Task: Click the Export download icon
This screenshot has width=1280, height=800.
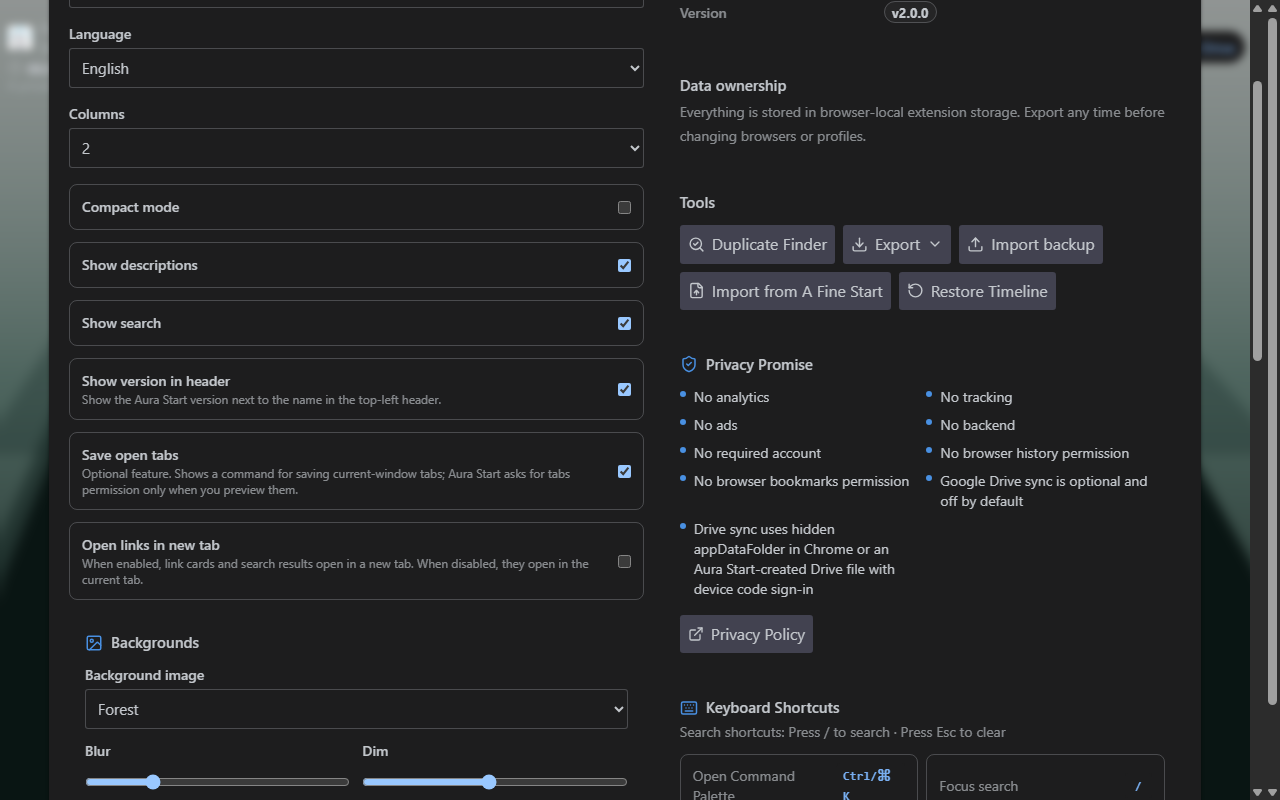Action: tap(859, 244)
